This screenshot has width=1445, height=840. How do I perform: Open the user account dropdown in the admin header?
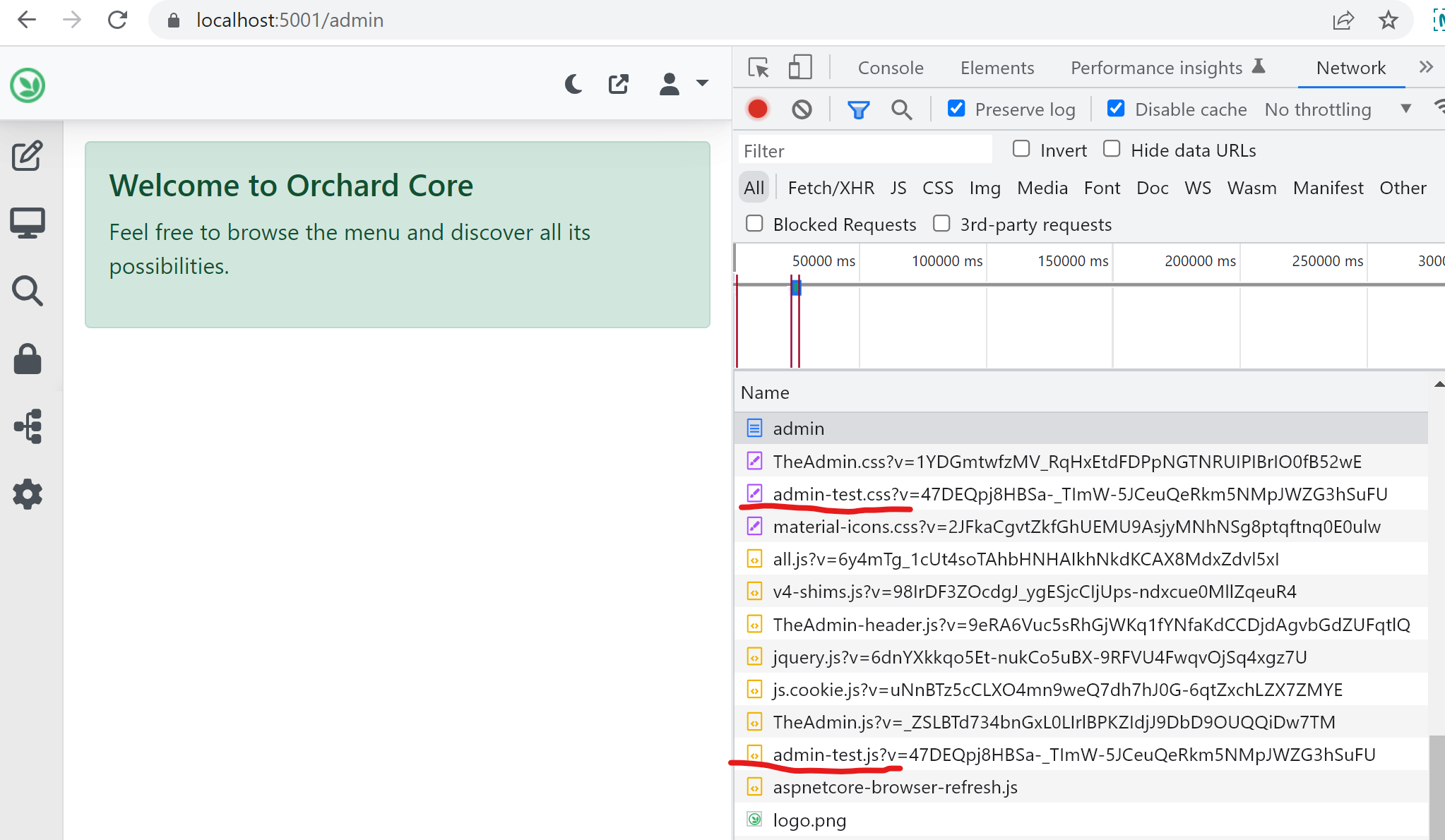tap(684, 83)
